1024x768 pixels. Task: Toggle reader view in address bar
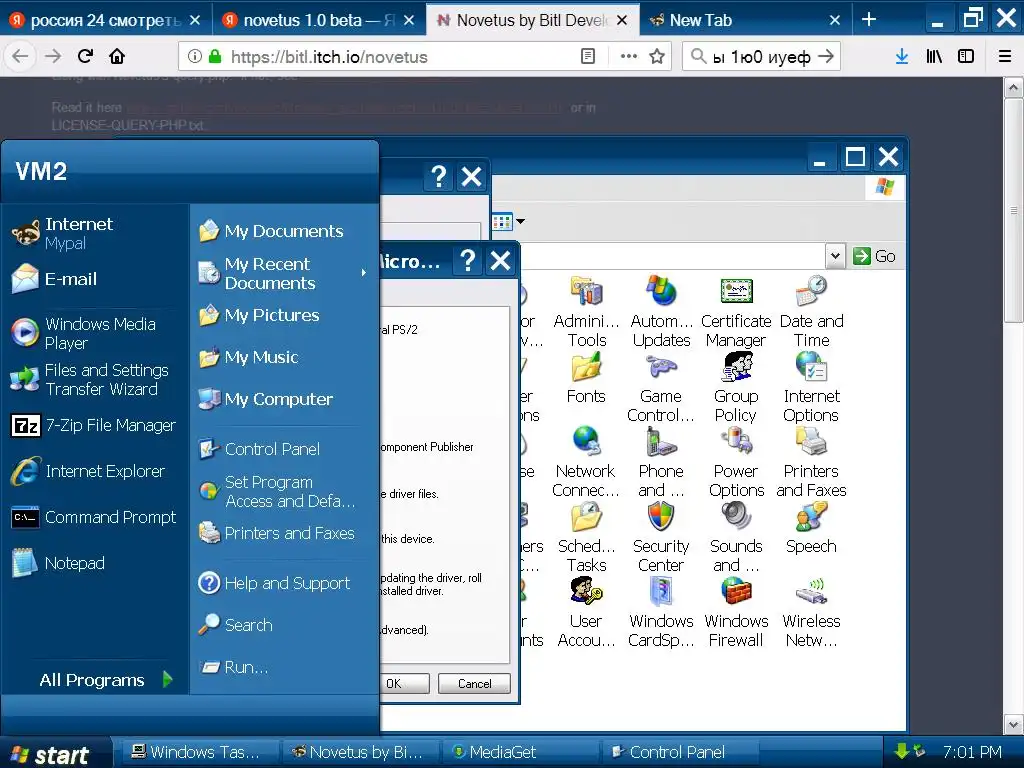click(x=588, y=56)
